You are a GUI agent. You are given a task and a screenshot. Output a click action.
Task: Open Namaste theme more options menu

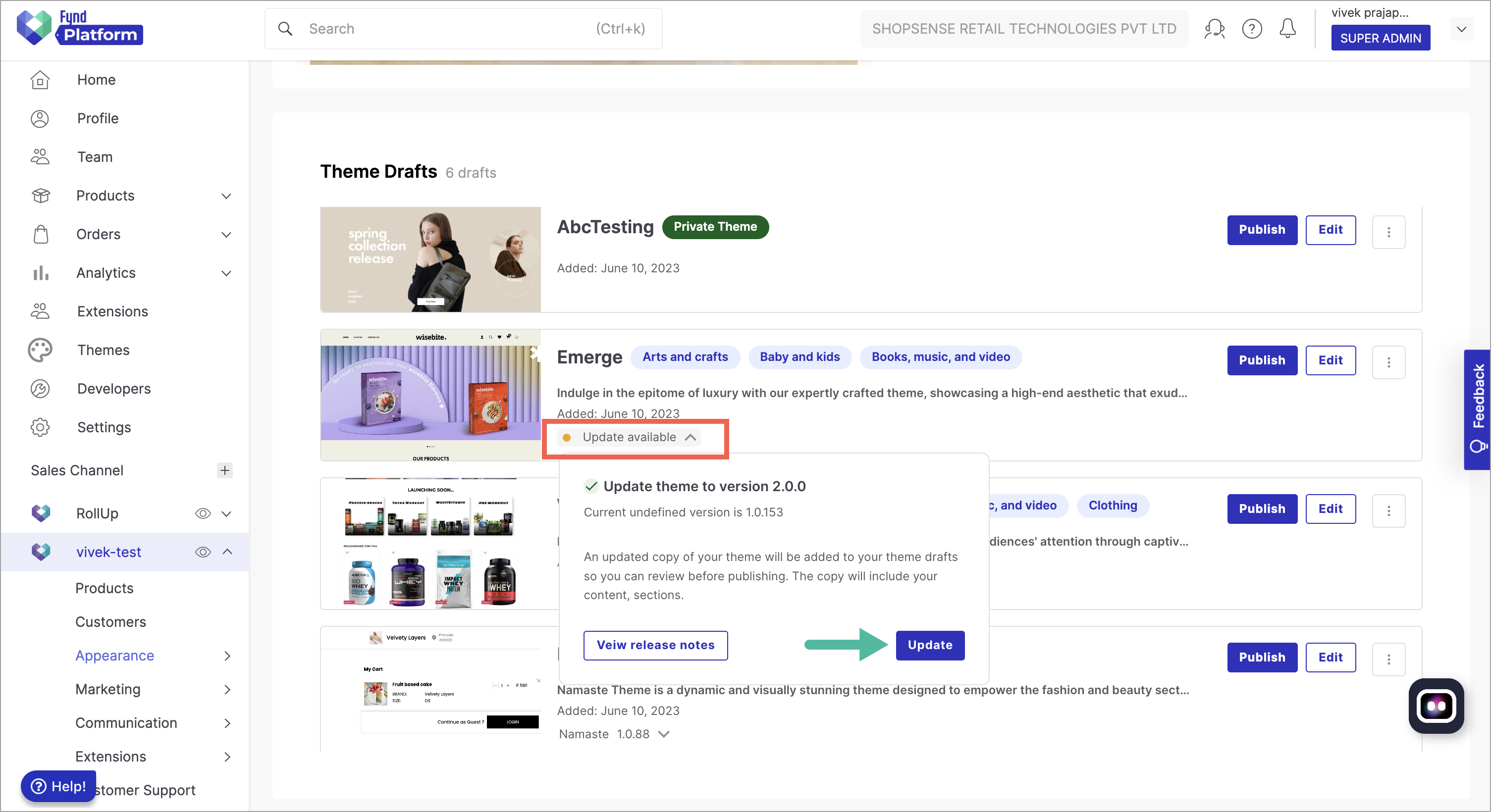tap(1388, 660)
